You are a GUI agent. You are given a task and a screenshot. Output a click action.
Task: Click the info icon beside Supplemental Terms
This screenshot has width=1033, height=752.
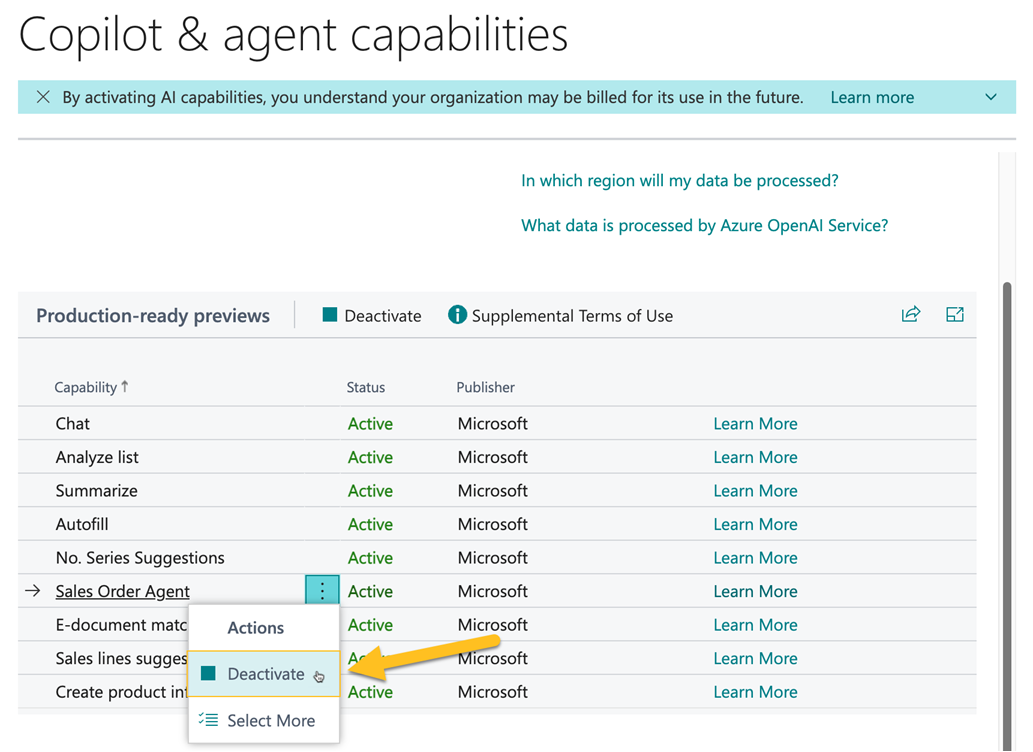click(457, 313)
